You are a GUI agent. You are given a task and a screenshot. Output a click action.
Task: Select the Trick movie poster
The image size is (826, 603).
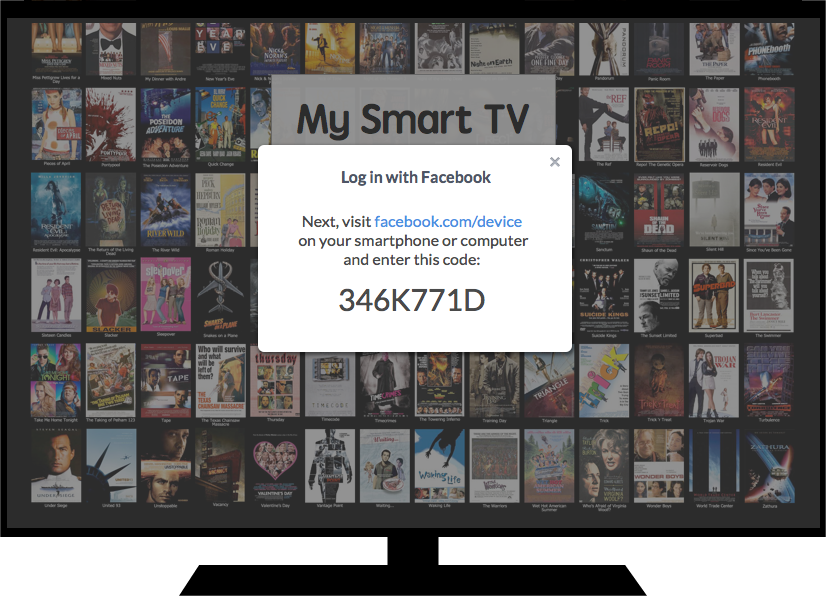pos(604,380)
